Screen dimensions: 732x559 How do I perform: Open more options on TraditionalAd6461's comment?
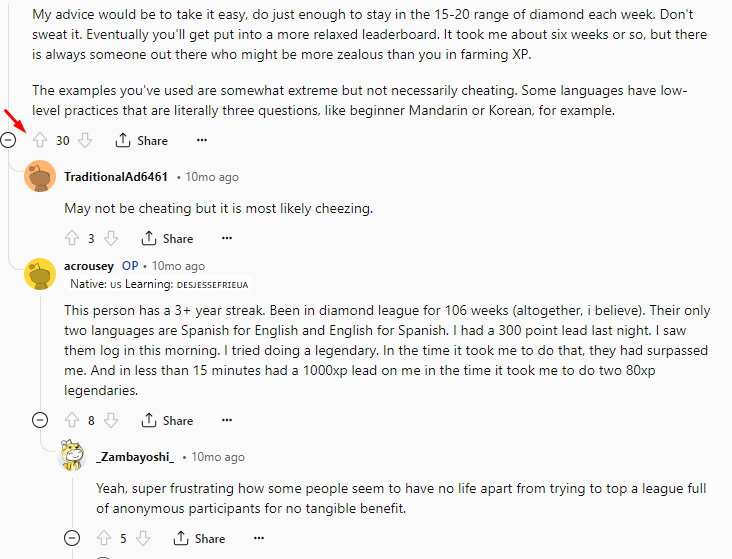[227, 238]
